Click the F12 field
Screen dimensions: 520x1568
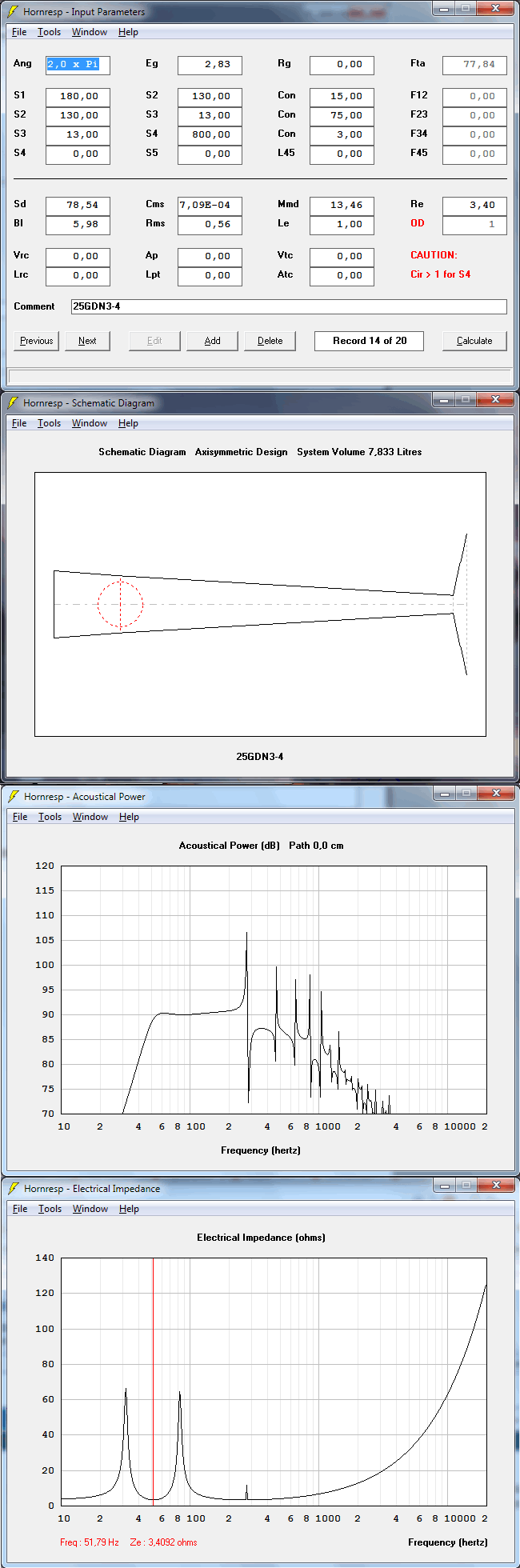point(474,97)
